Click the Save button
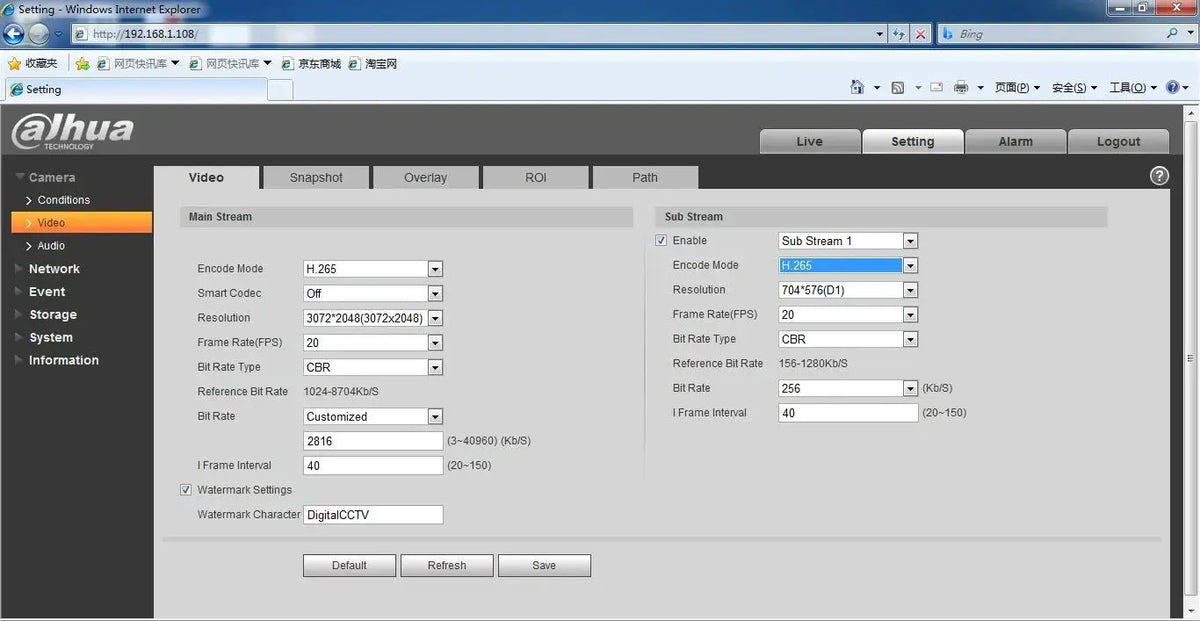 [544, 565]
